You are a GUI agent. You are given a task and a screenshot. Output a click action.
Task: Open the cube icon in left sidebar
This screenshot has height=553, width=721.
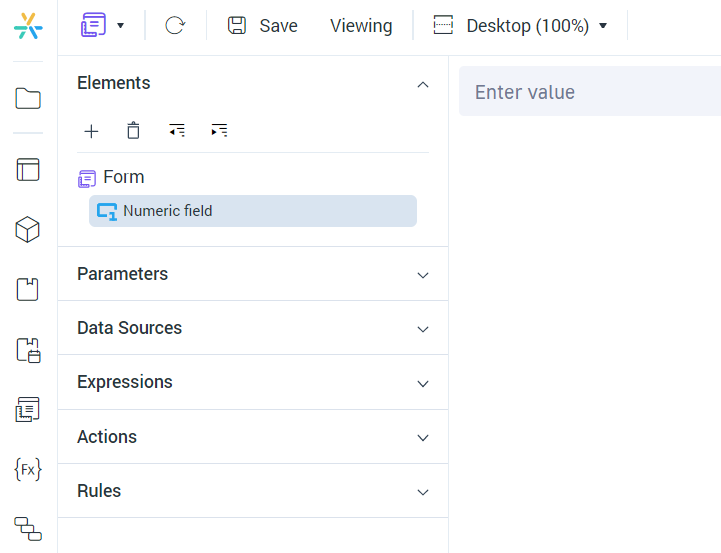click(x=28, y=230)
